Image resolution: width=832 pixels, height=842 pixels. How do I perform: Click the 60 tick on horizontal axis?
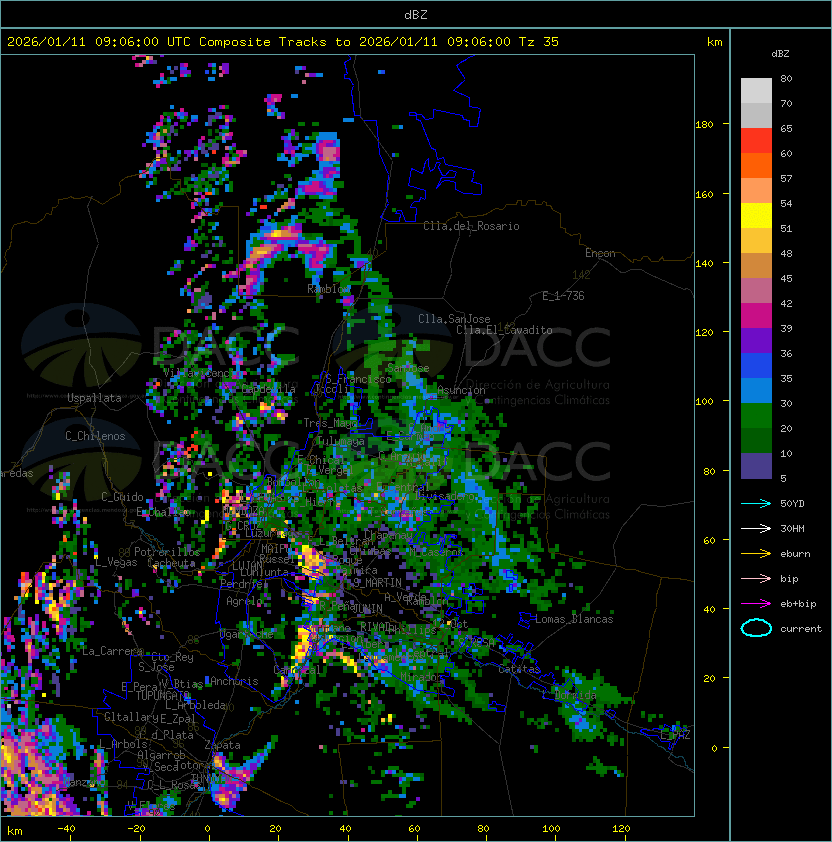point(414,829)
